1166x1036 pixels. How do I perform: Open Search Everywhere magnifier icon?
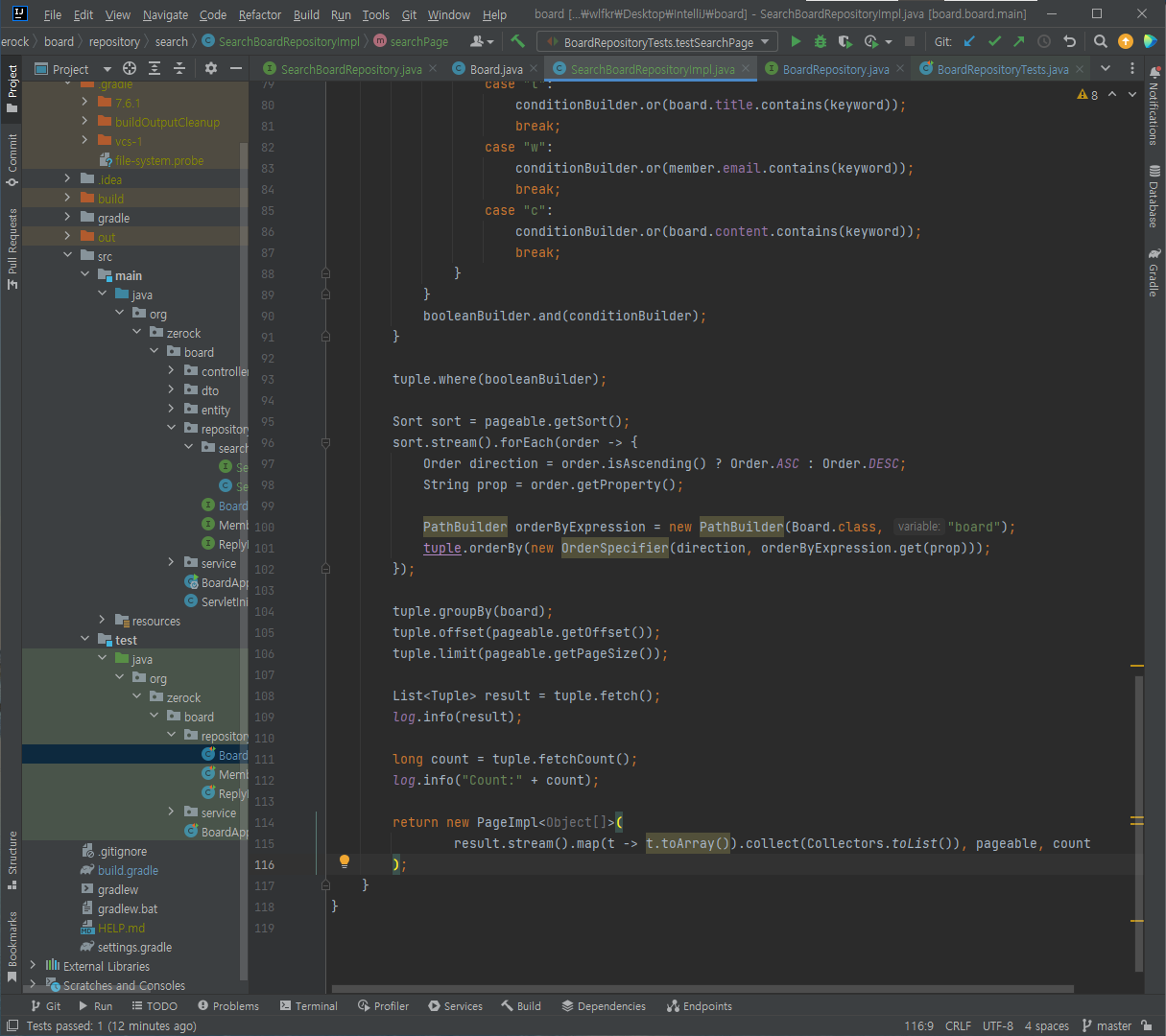1101,41
